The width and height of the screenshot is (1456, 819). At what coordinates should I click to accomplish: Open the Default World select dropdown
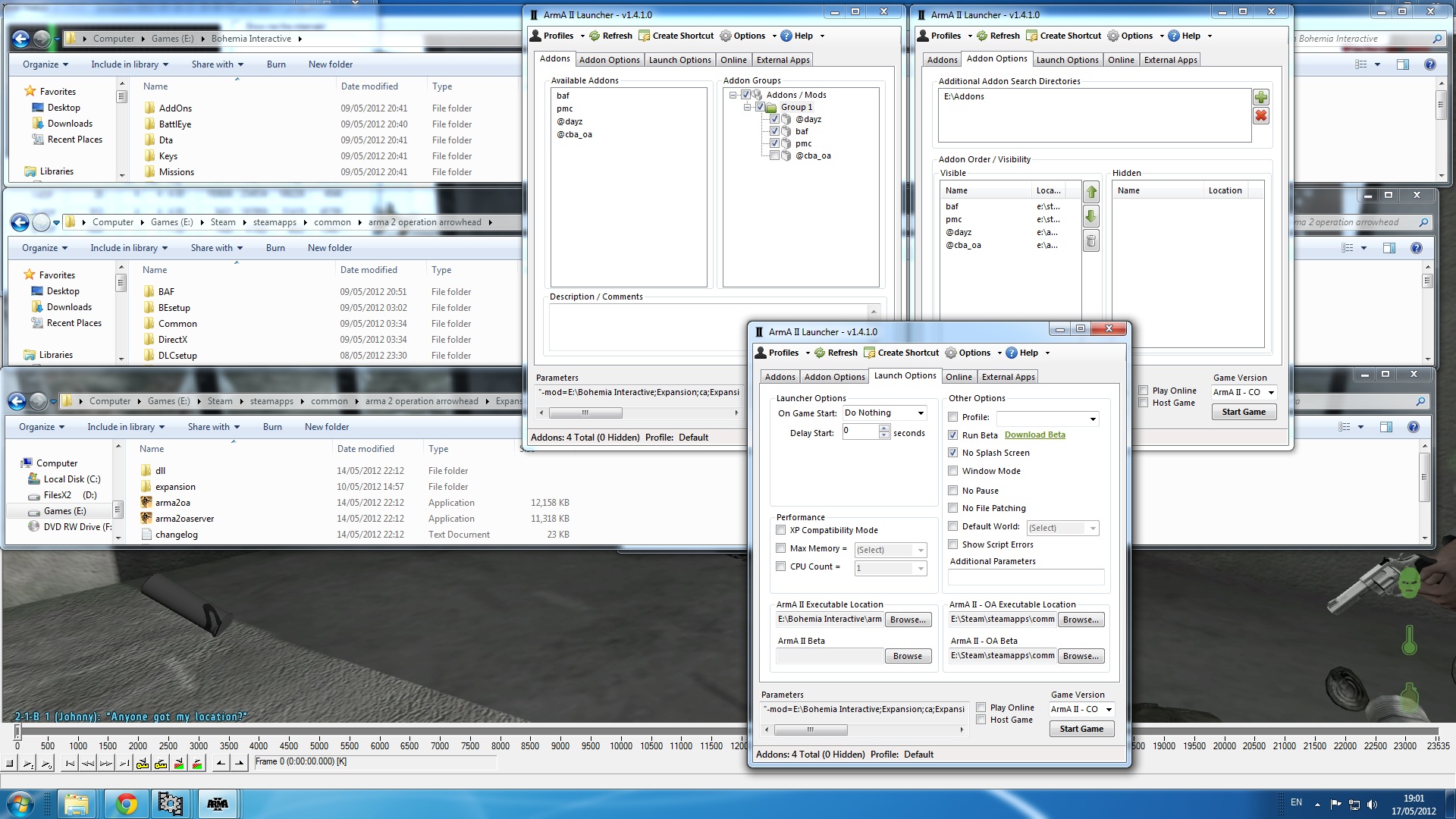point(1062,528)
